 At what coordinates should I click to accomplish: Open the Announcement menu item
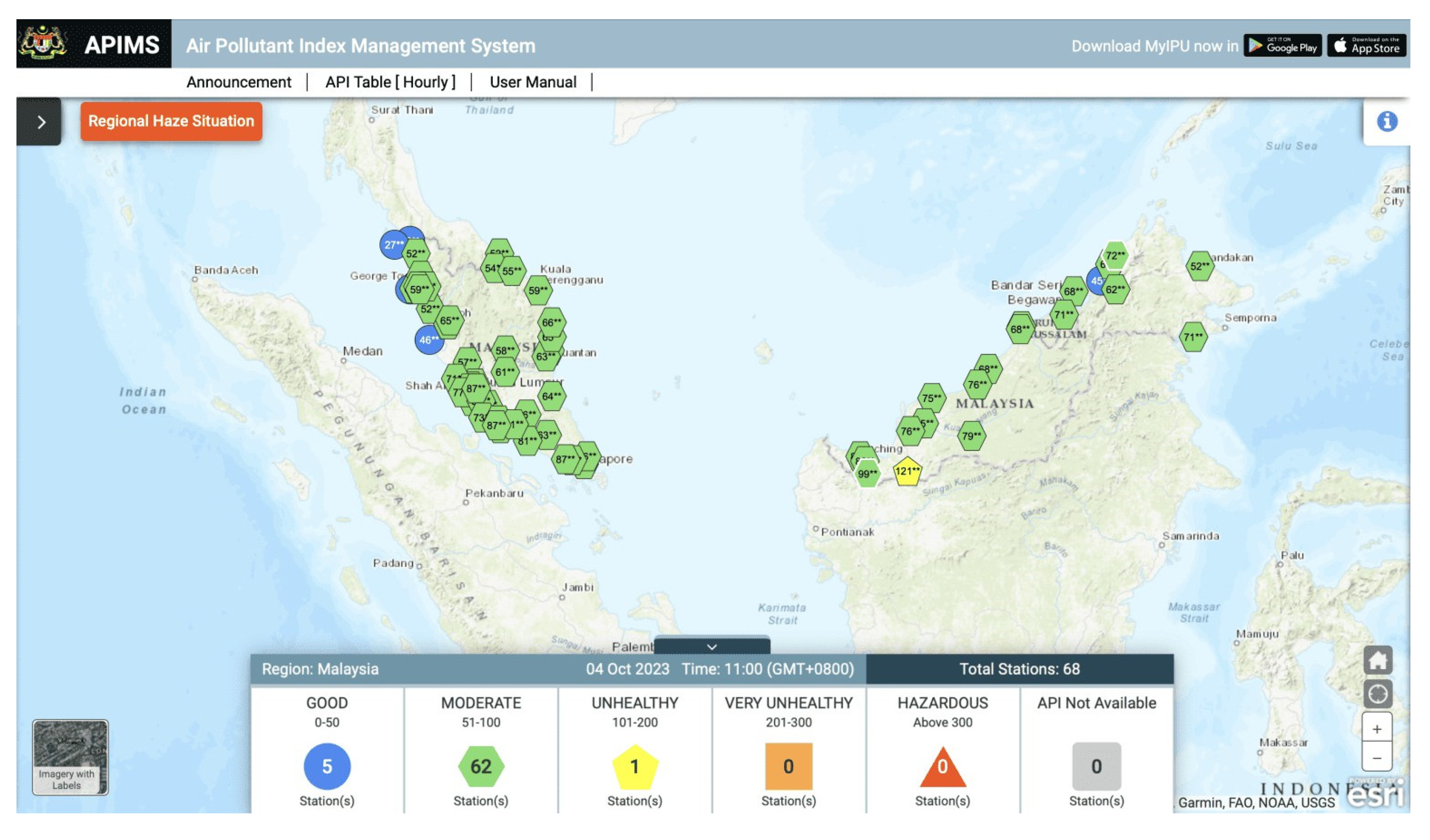pyautogui.click(x=239, y=82)
